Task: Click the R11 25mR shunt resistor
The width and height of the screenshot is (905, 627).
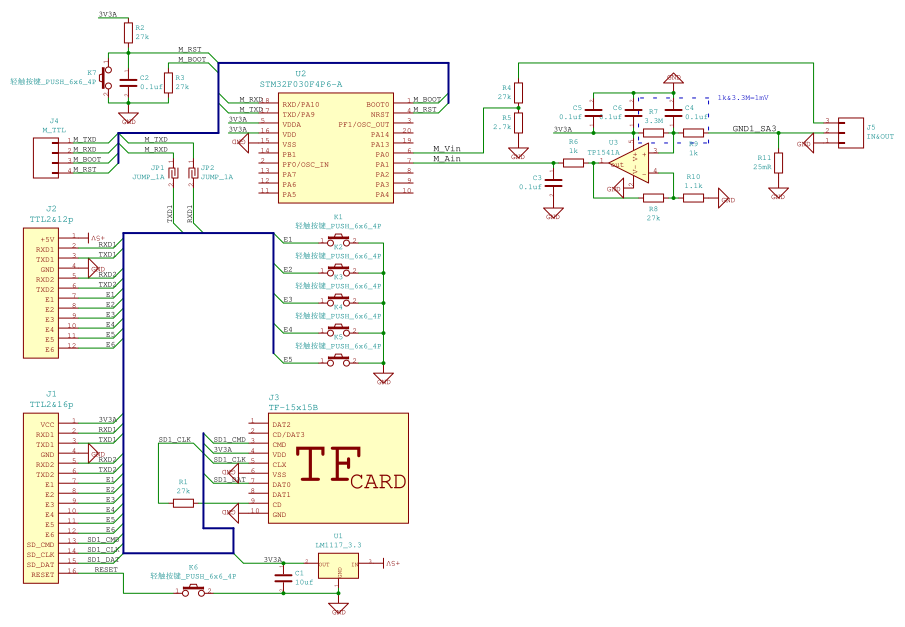Action: [778, 163]
